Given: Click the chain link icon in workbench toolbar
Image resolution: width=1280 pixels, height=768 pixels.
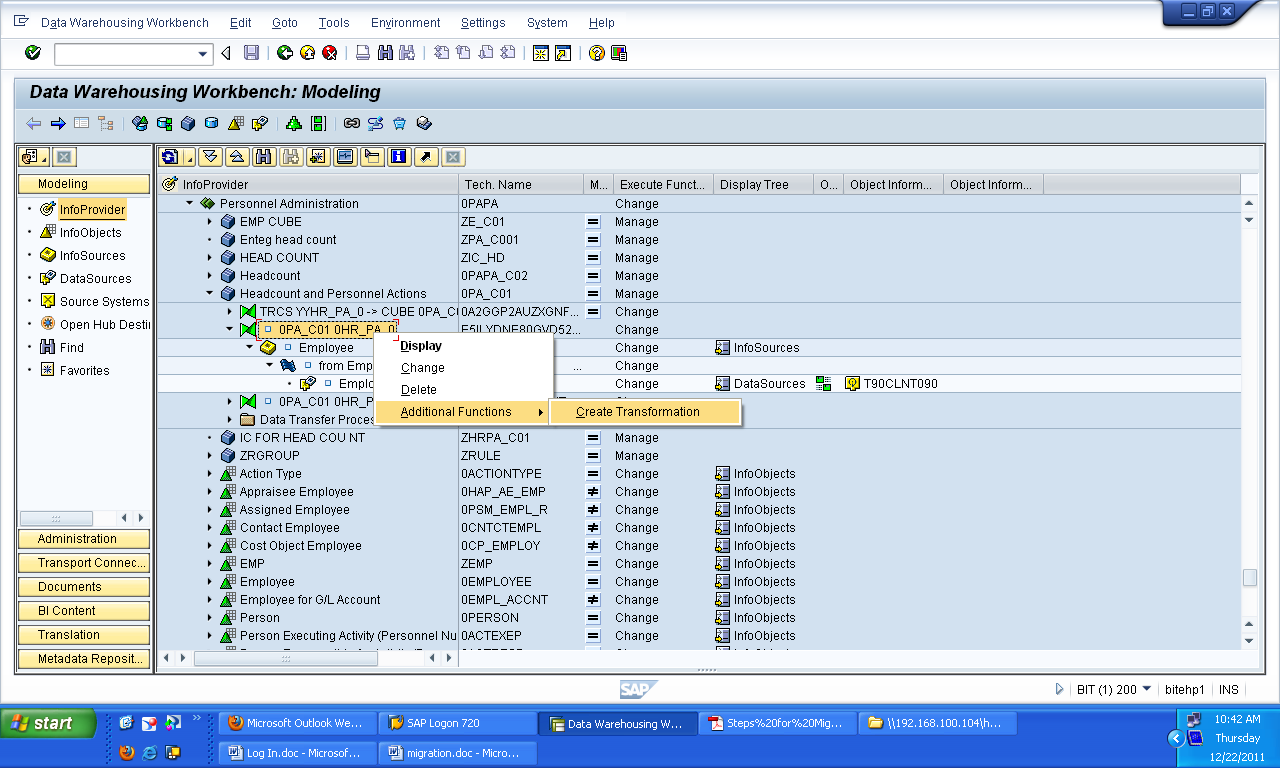Looking at the screenshot, I should (351, 124).
